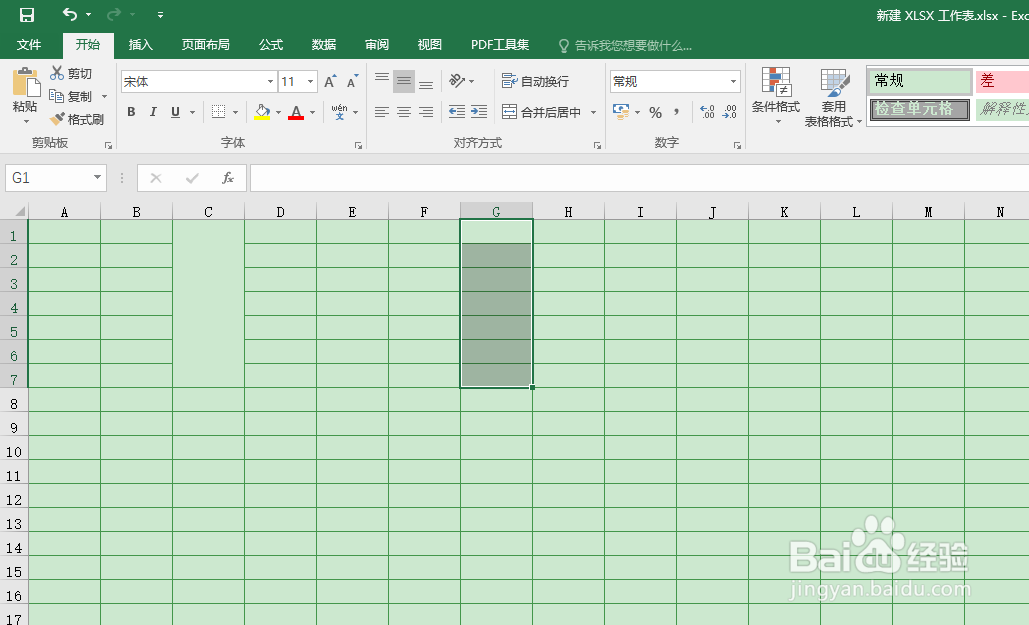Activate the 格式刷 format painter
This screenshot has height=625, width=1029.
[x=76, y=119]
